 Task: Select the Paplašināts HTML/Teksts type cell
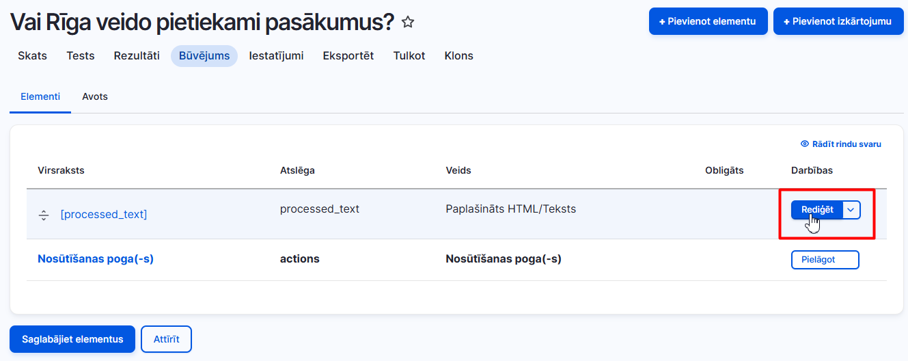coord(511,209)
